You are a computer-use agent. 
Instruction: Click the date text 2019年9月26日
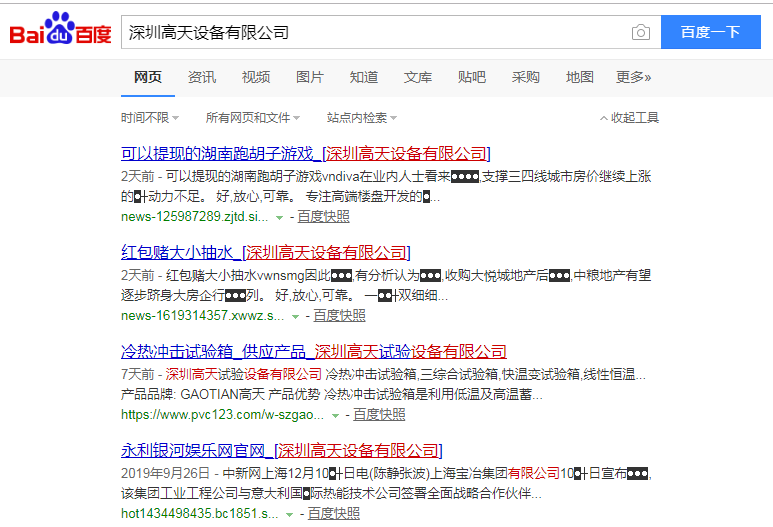click(x=166, y=474)
